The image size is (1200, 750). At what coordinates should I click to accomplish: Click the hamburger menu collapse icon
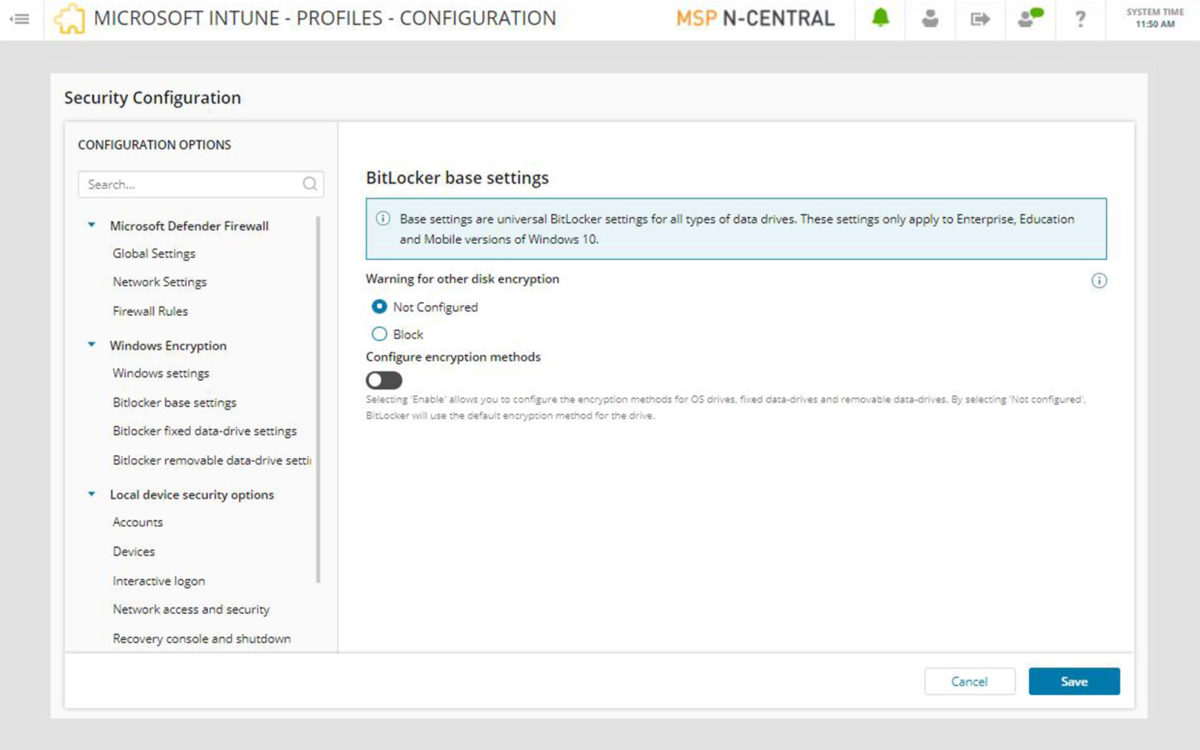point(19,19)
